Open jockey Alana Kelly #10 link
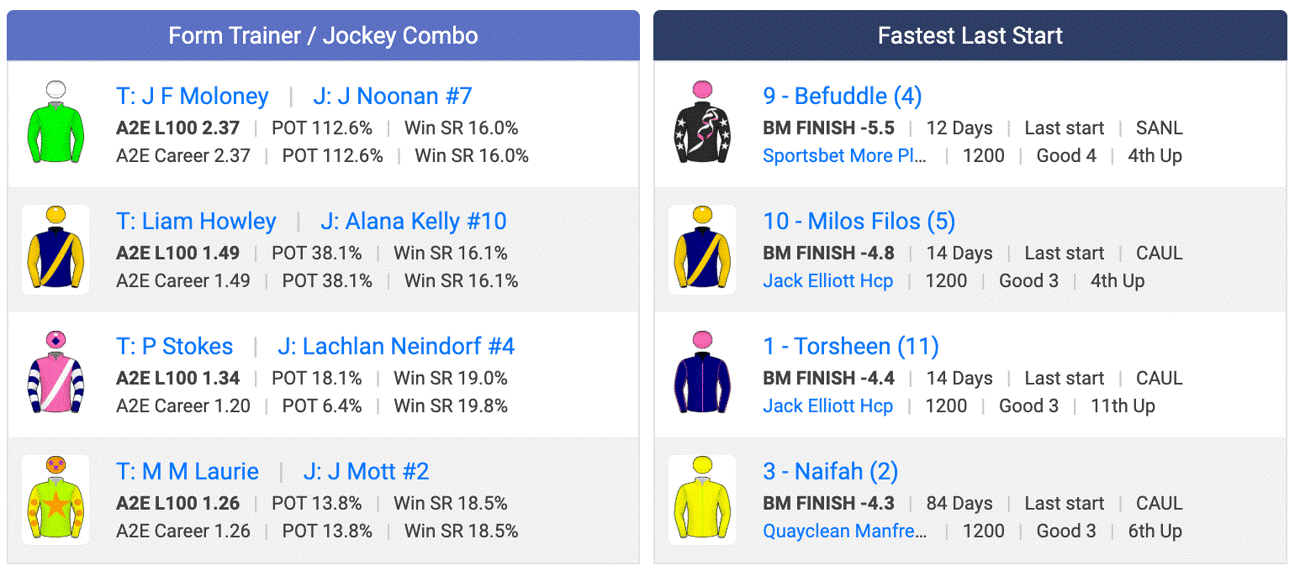 (x=413, y=221)
